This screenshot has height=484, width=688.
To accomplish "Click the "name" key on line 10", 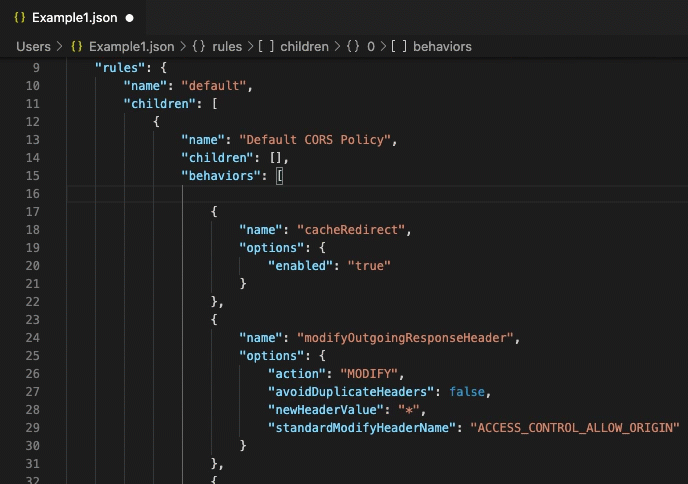I will [x=145, y=86].
